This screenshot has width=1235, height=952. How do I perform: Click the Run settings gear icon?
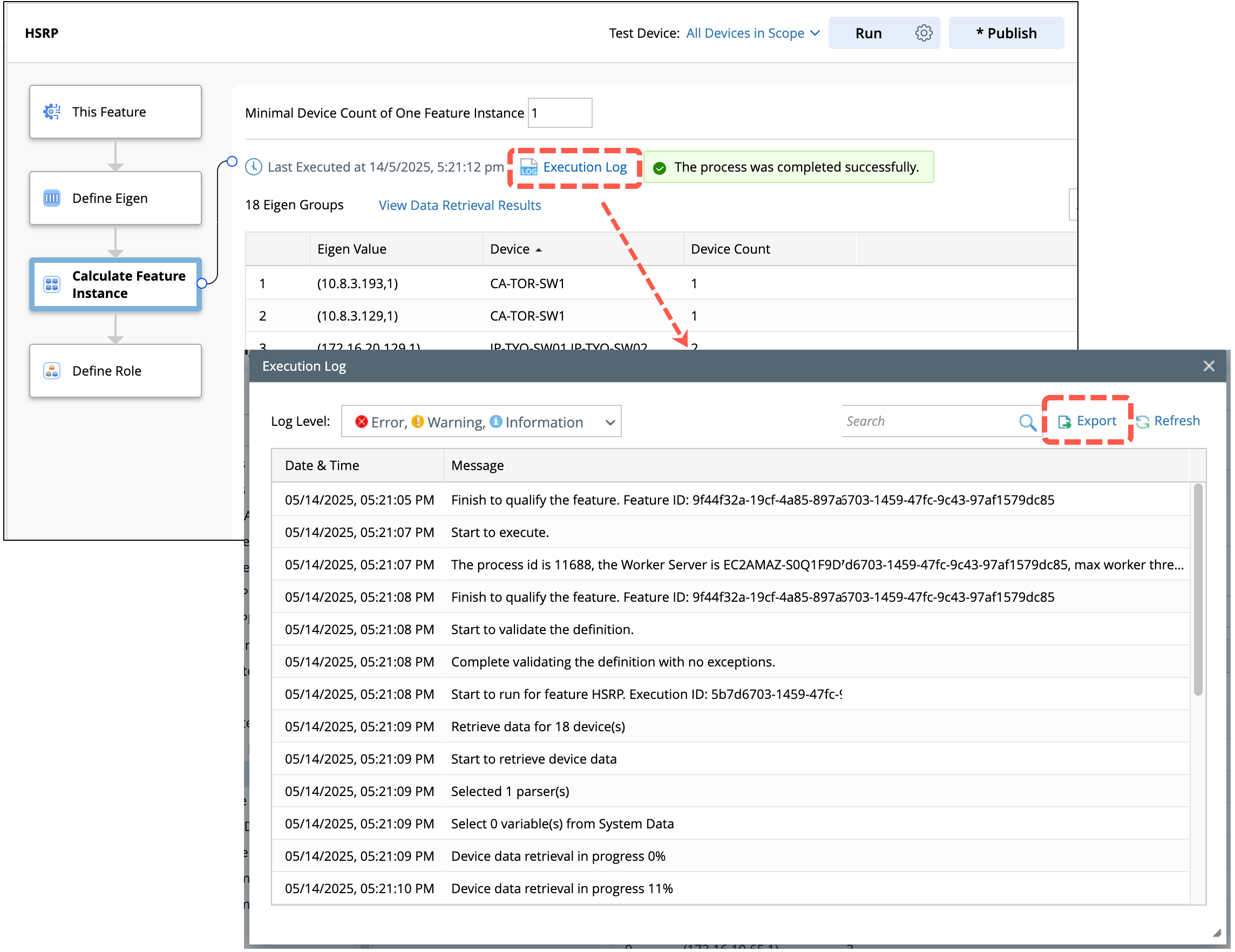[923, 33]
